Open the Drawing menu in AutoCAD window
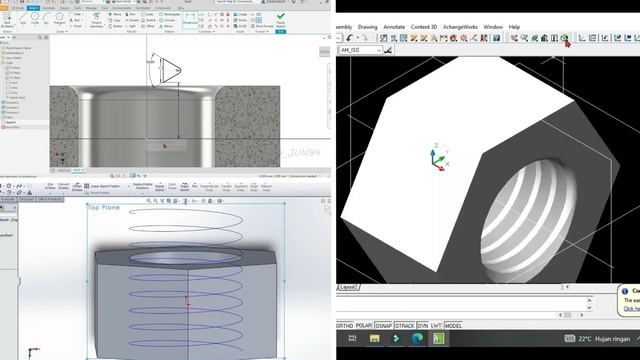This screenshot has width=640, height=360. pos(367,27)
